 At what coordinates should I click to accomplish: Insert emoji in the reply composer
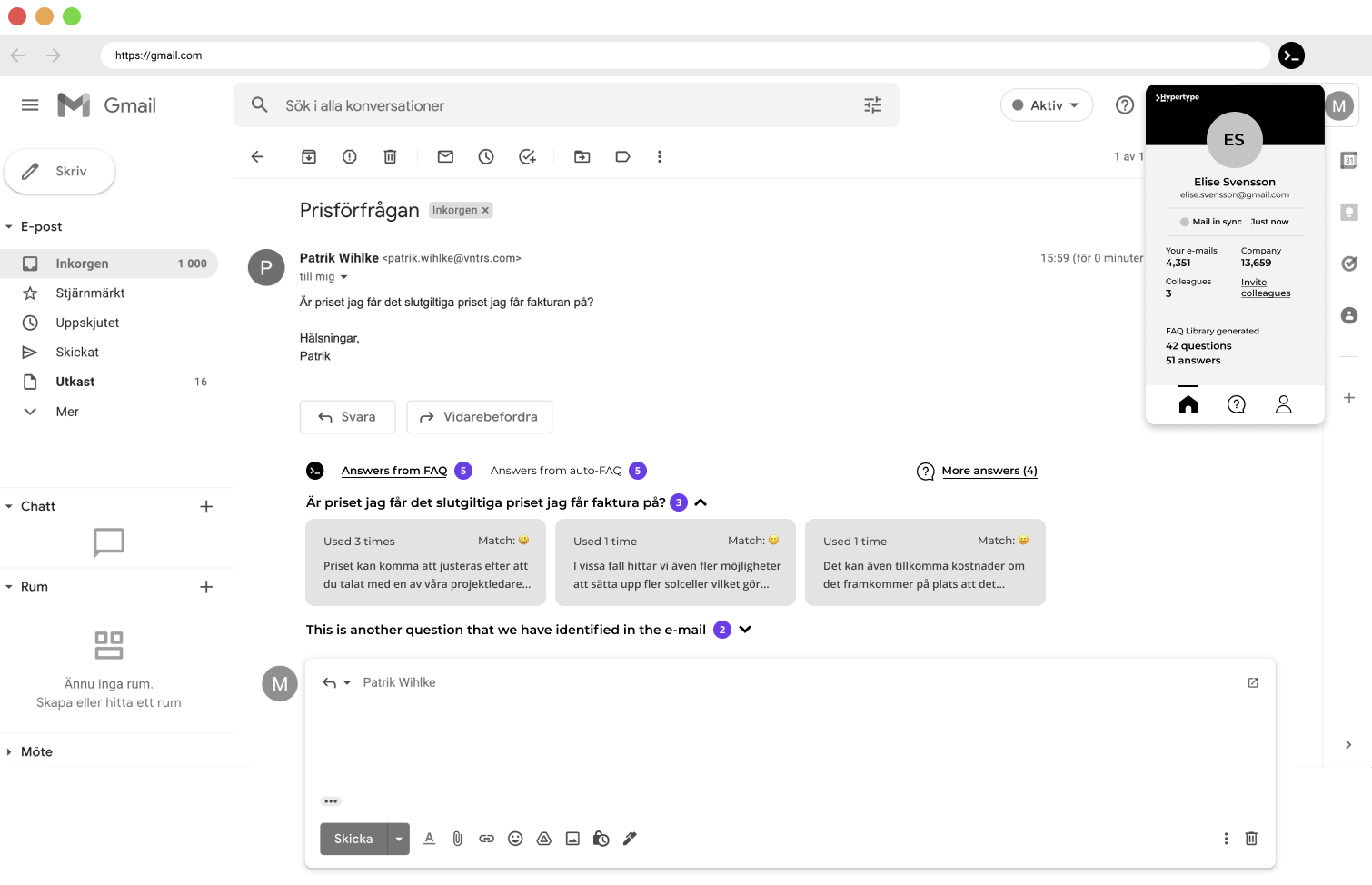click(x=515, y=839)
